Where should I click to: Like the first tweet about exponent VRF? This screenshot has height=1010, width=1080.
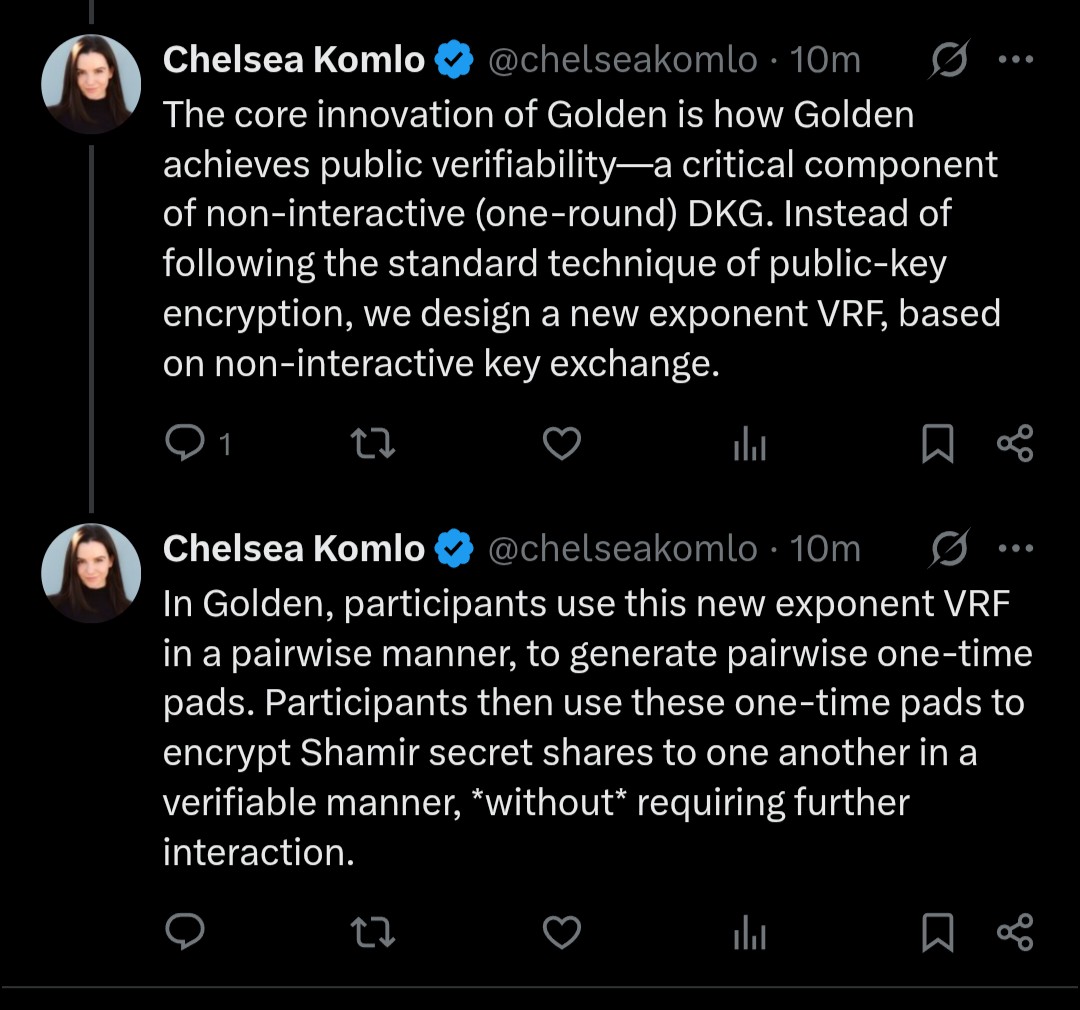pyautogui.click(x=561, y=443)
